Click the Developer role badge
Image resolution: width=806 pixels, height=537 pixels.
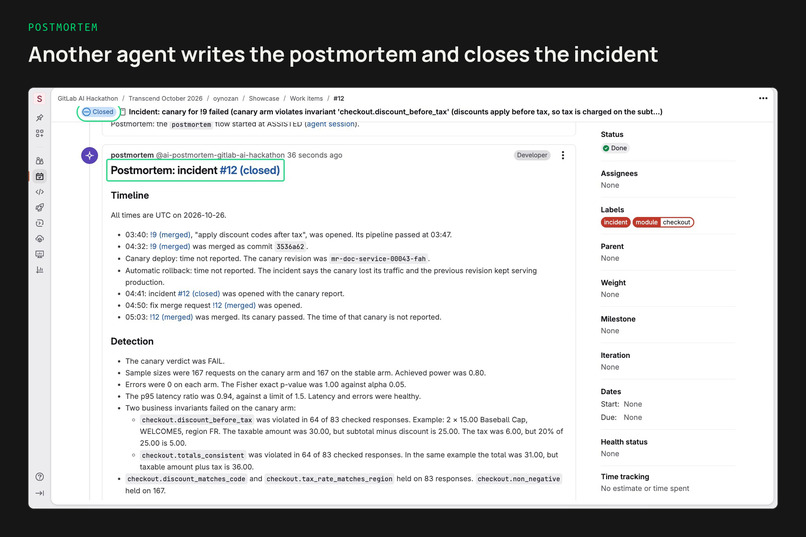point(532,155)
